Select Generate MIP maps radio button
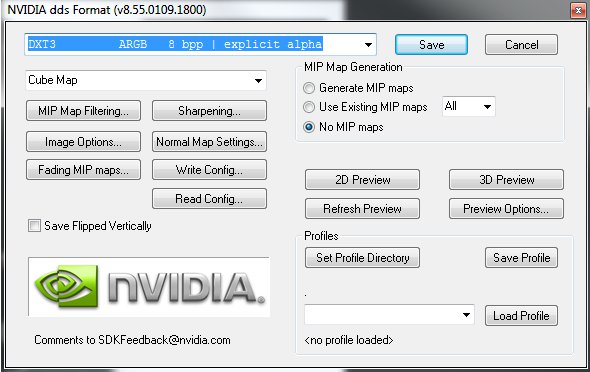 tap(309, 88)
